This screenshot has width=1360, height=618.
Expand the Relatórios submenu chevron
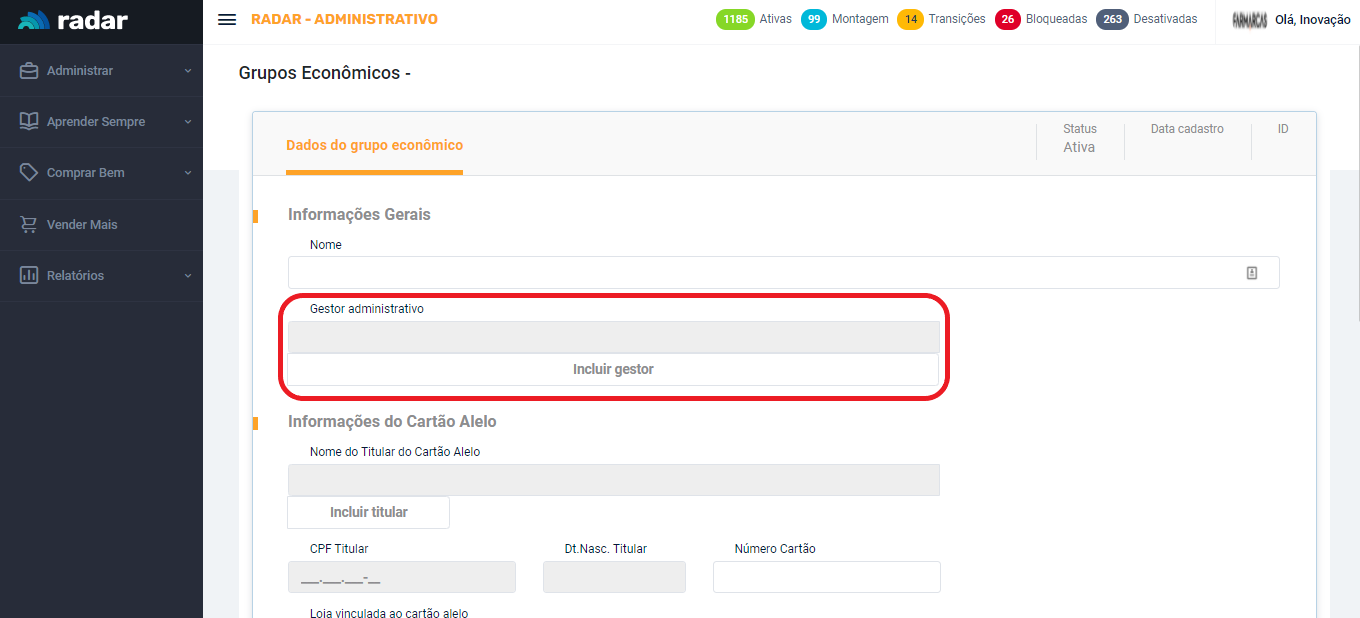pos(187,276)
